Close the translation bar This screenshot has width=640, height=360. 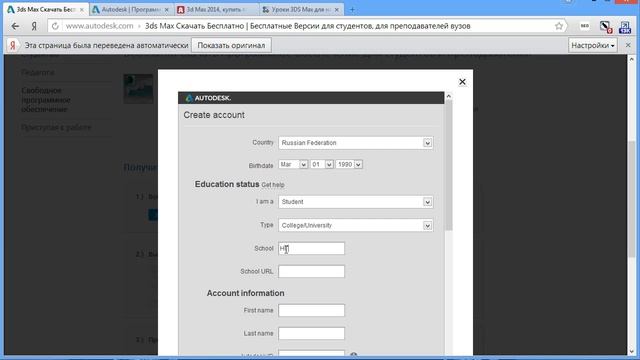(628, 45)
